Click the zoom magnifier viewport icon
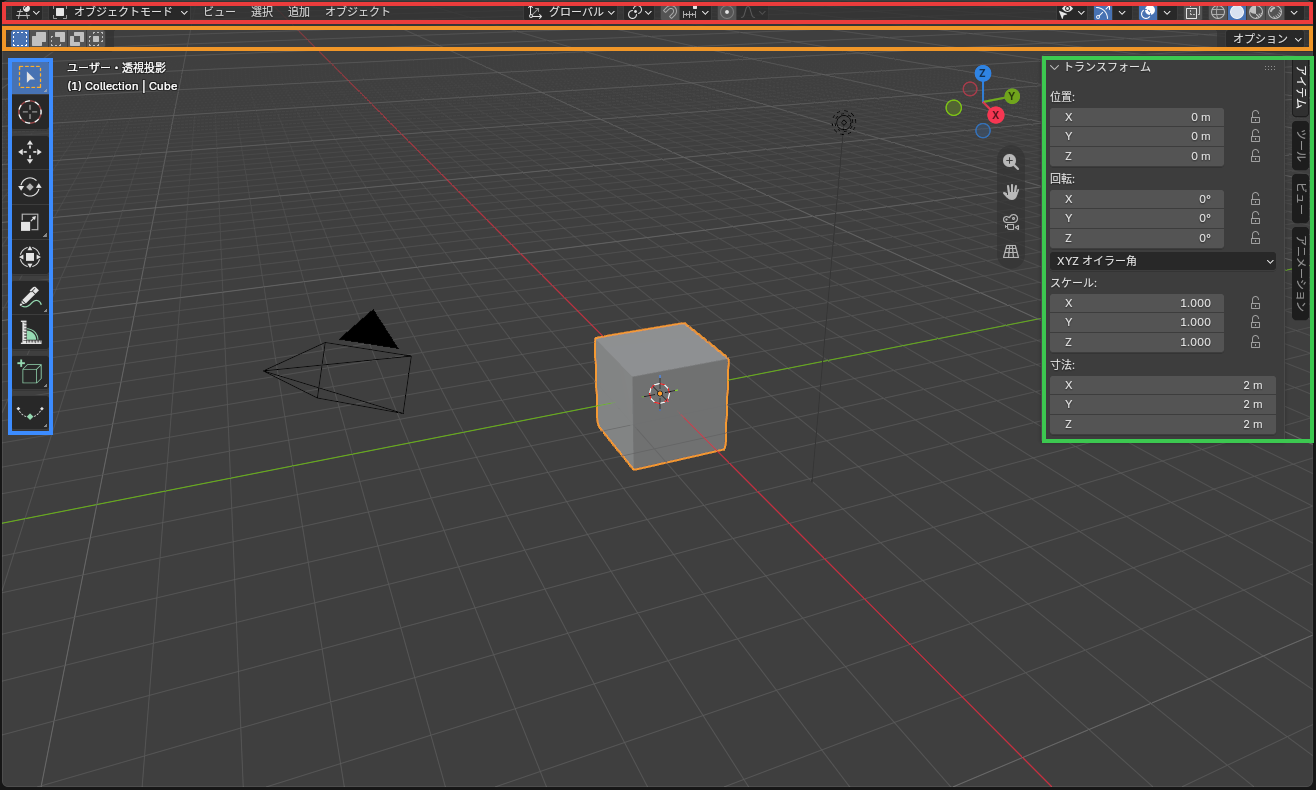 pos(1011,162)
